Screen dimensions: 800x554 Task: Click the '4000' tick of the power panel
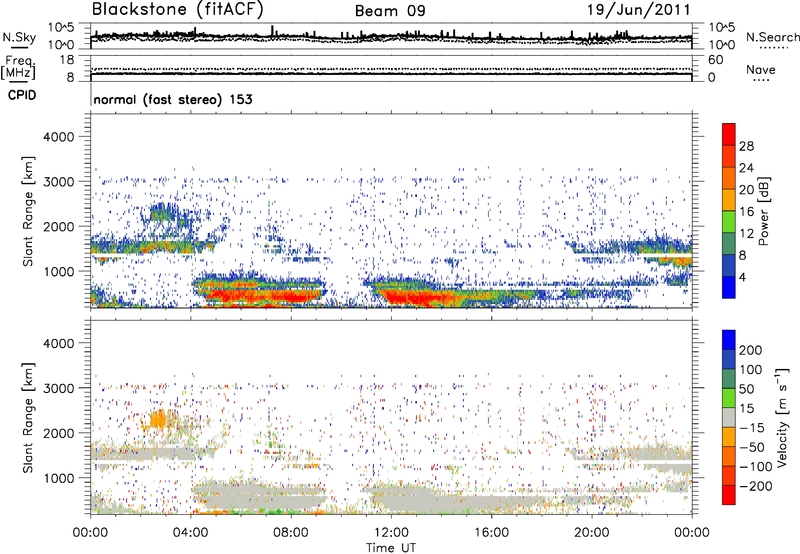tap(58, 137)
